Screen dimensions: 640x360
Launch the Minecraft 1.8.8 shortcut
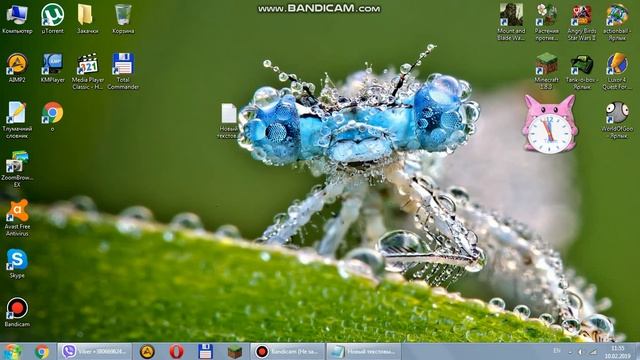tap(547, 71)
